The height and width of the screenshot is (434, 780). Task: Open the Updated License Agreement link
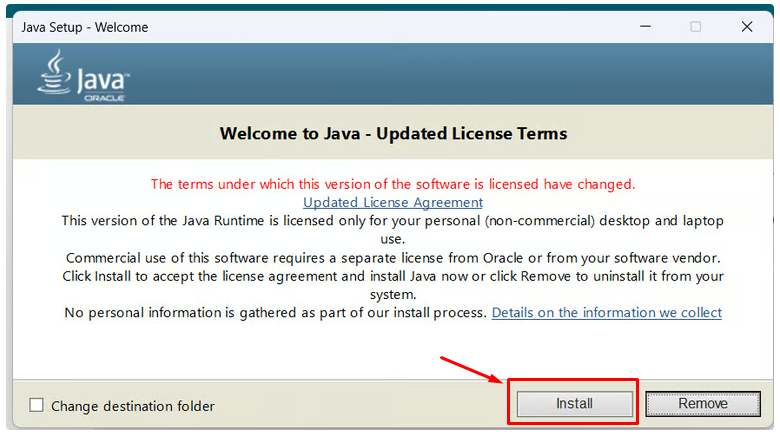coord(393,203)
